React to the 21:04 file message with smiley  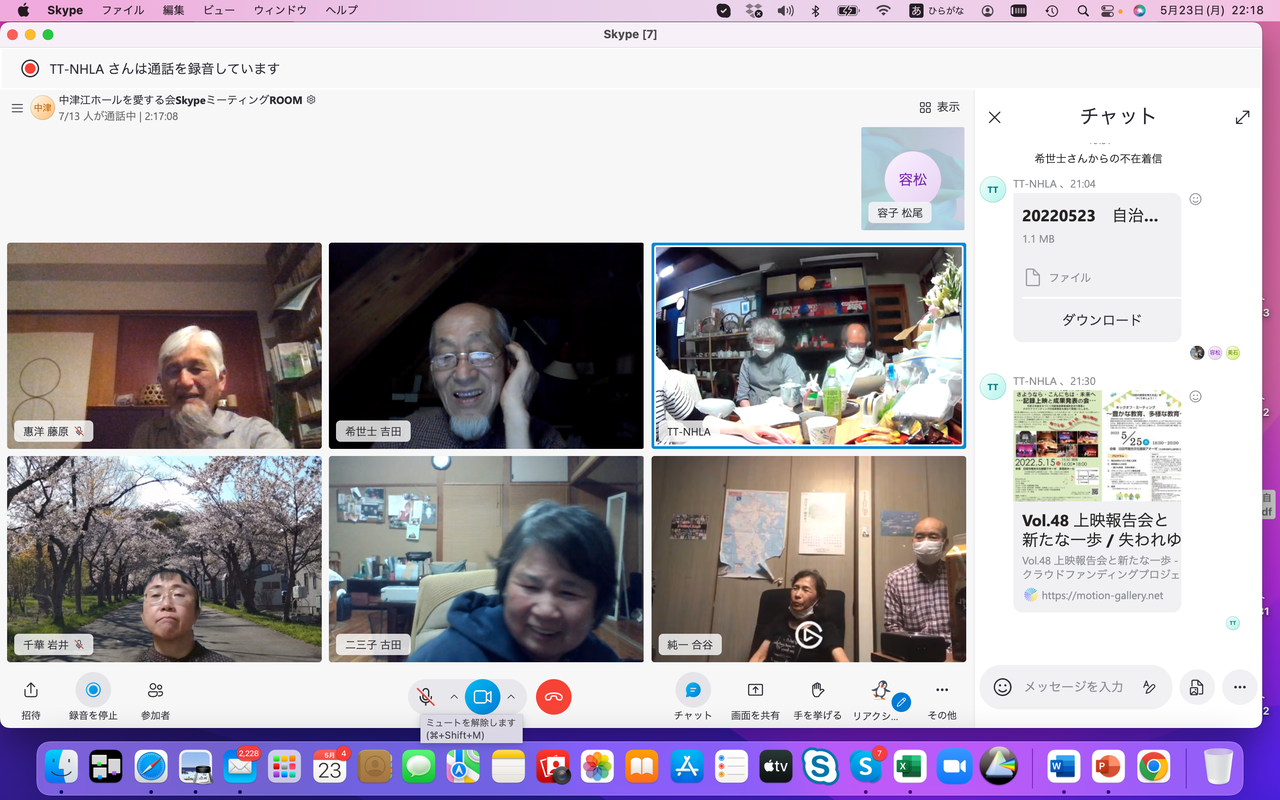coord(1195,199)
